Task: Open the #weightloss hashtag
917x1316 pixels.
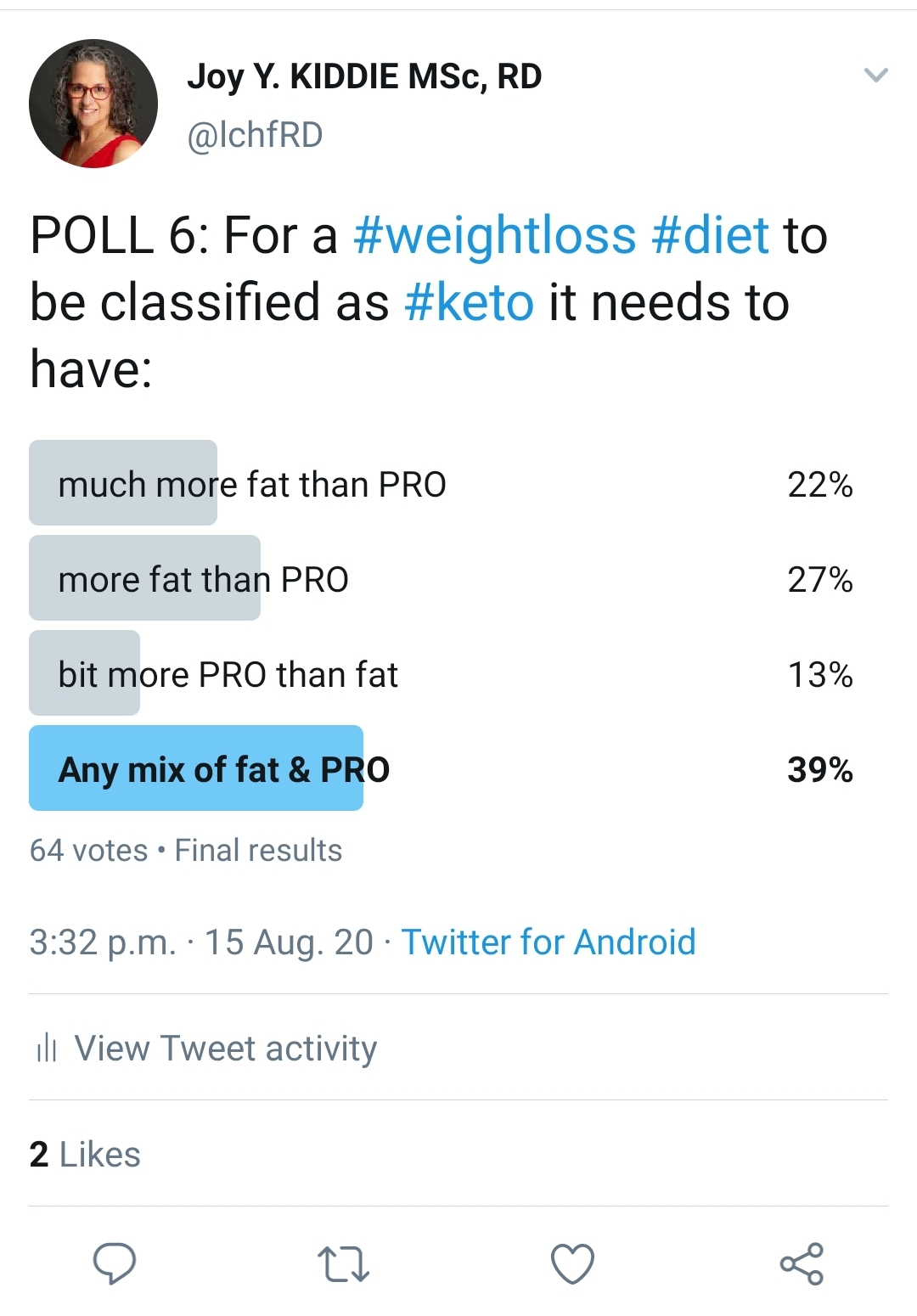Action: tap(494, 235)
